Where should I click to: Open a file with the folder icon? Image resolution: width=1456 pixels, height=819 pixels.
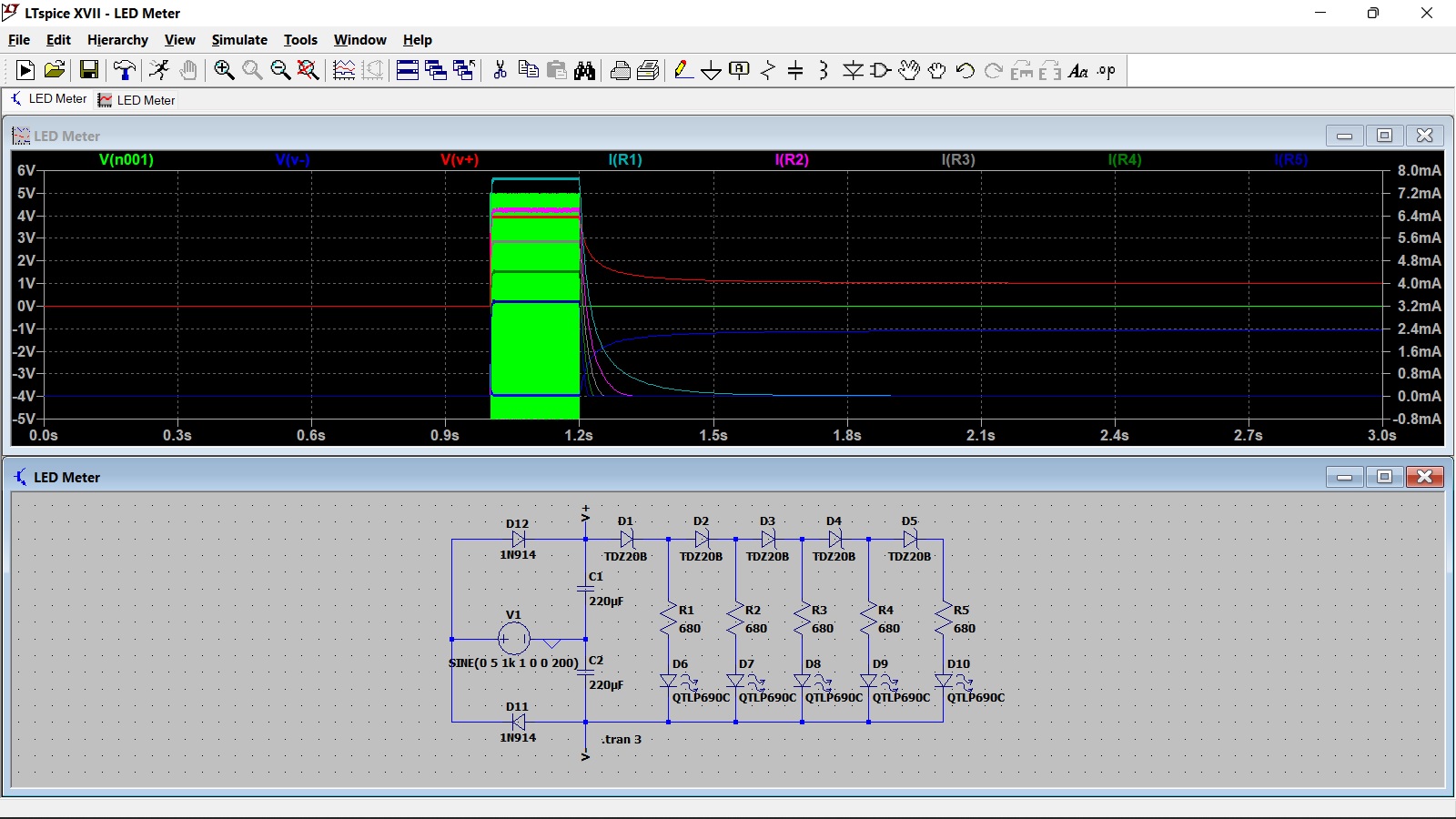[55, 70]
